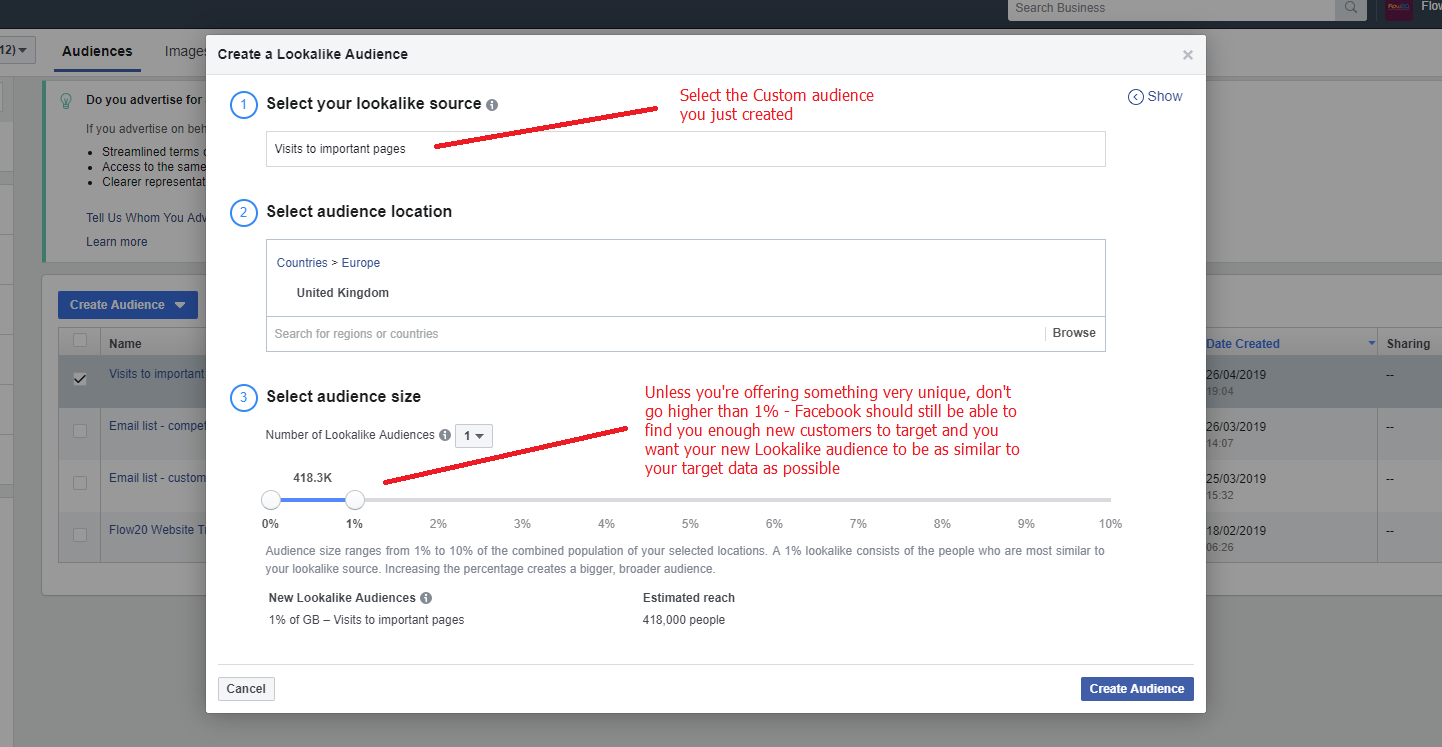
Task: Click the Search for regions or countries field
Action: pos(655,334)
